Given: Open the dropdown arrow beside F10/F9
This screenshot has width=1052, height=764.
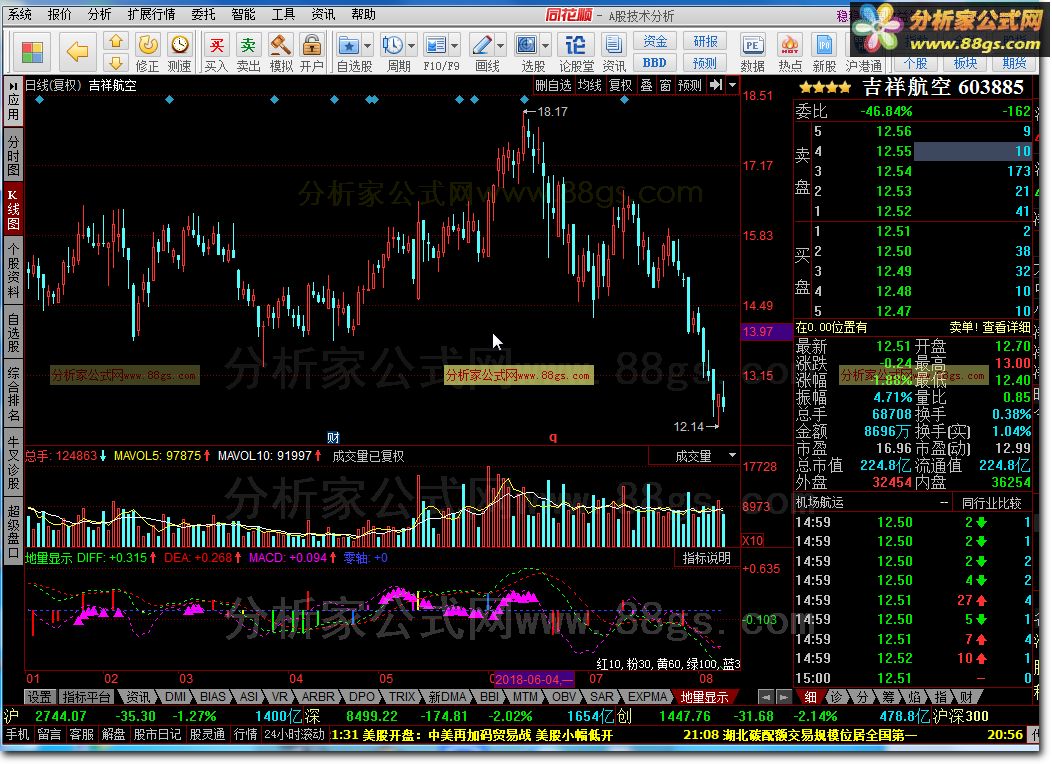Looking at the screenshot, I should tap(455, 46).
